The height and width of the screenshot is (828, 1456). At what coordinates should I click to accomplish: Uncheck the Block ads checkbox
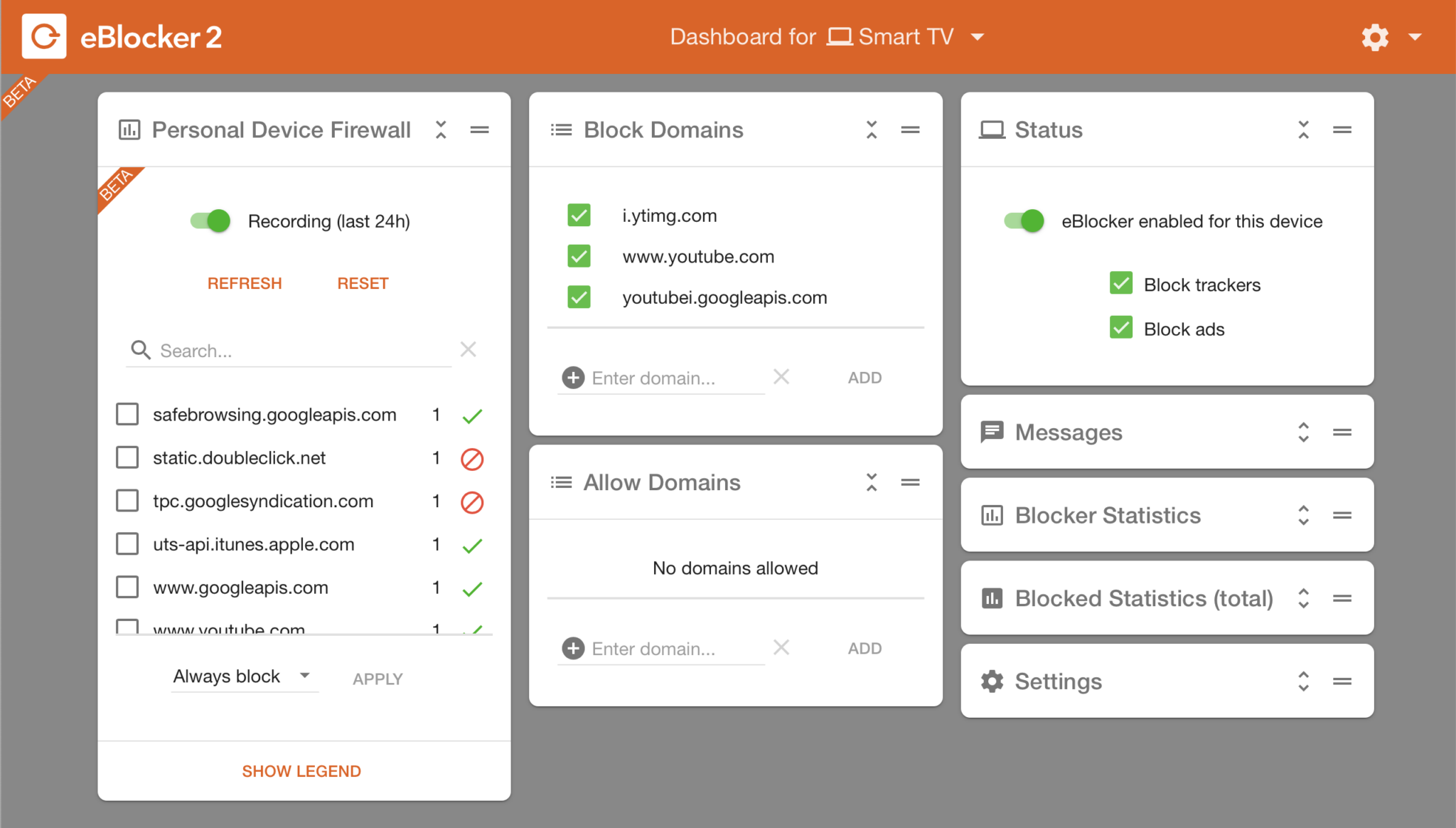[1120, 328]
